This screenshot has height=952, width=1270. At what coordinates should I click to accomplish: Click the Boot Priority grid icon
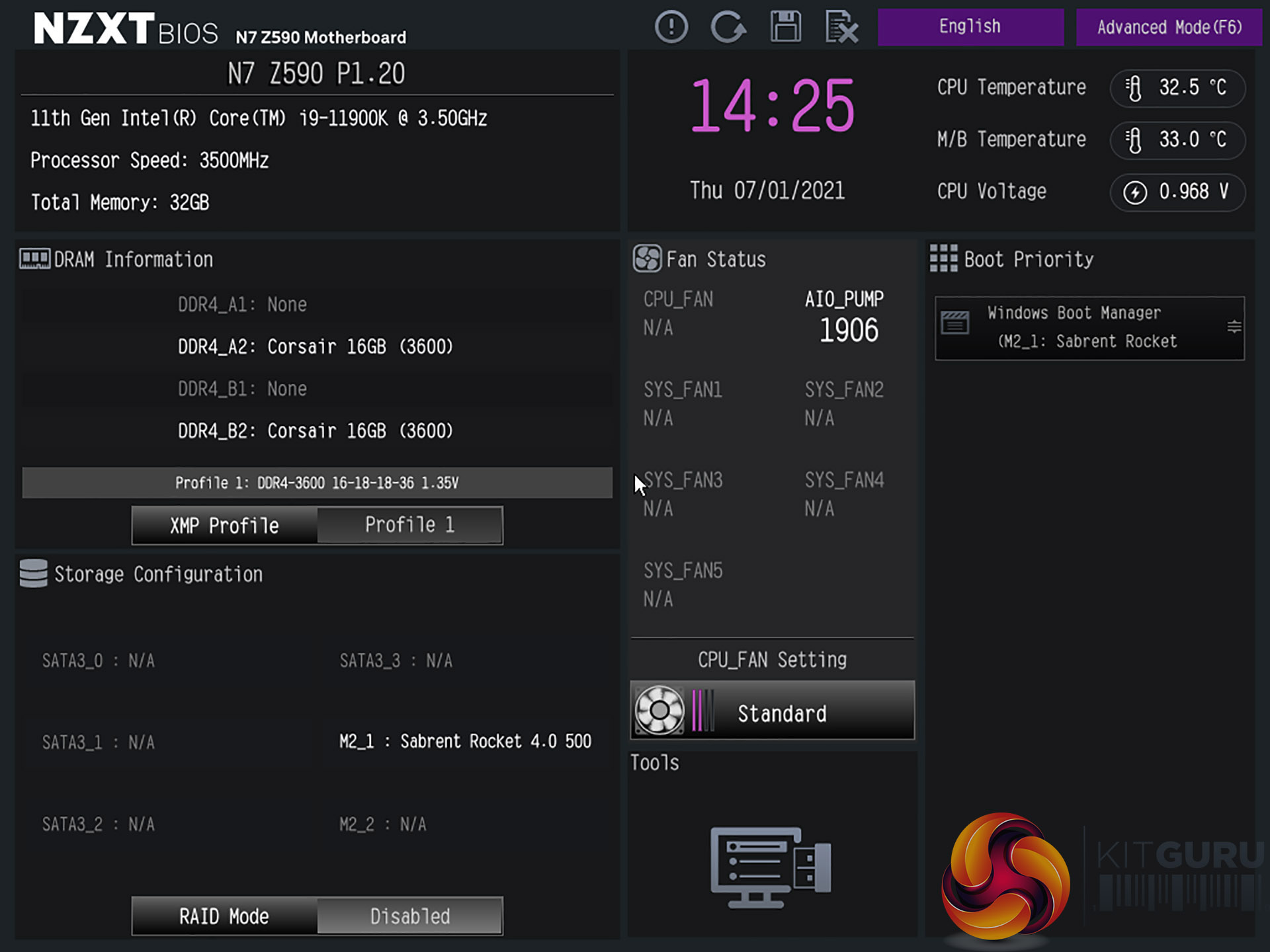943,258
